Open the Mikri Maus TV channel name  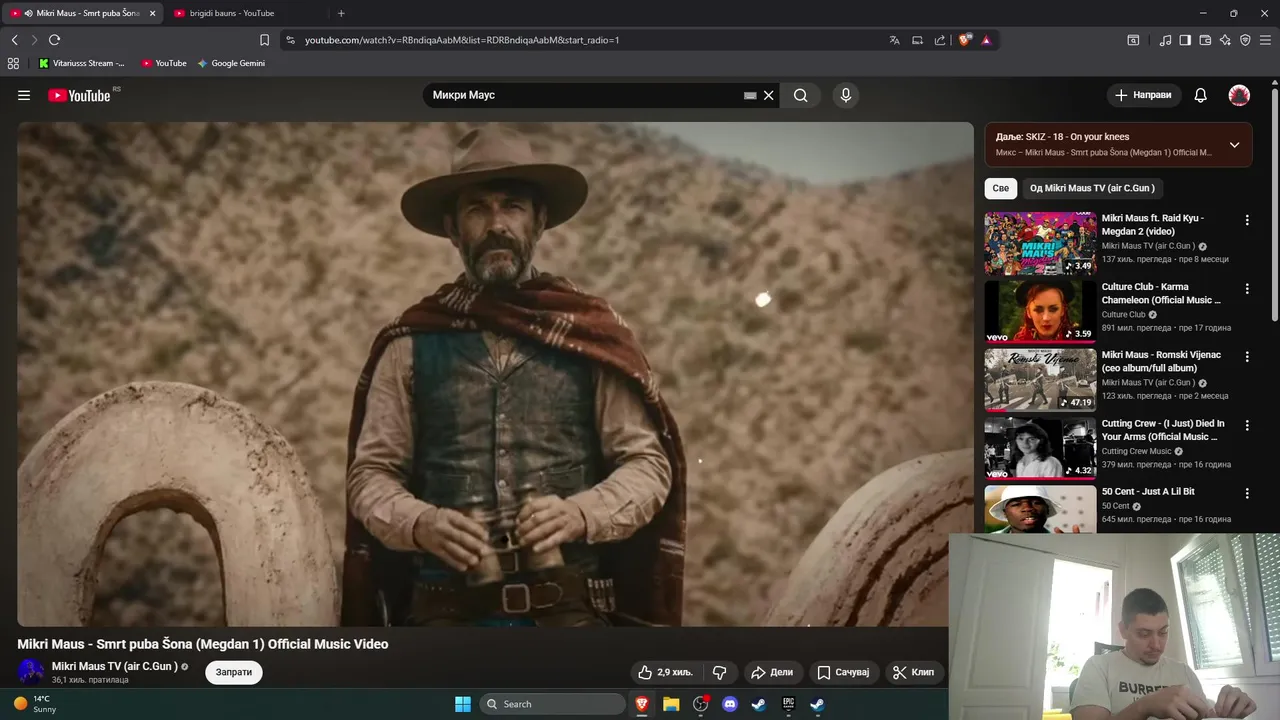114,666
